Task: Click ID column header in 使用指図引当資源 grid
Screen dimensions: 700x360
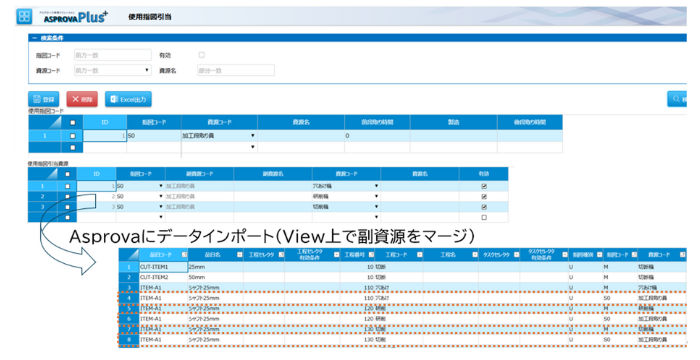Action: tap(96, 174)
